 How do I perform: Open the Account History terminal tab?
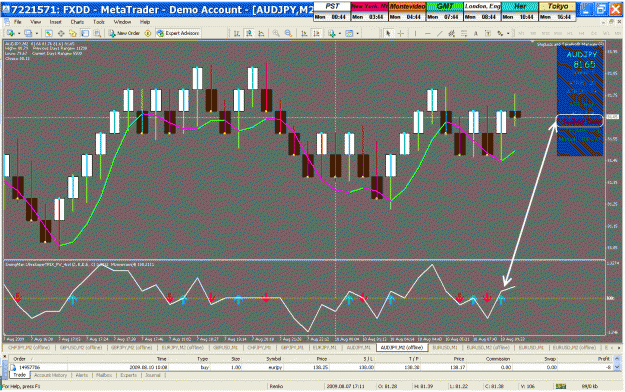(50, 375)
